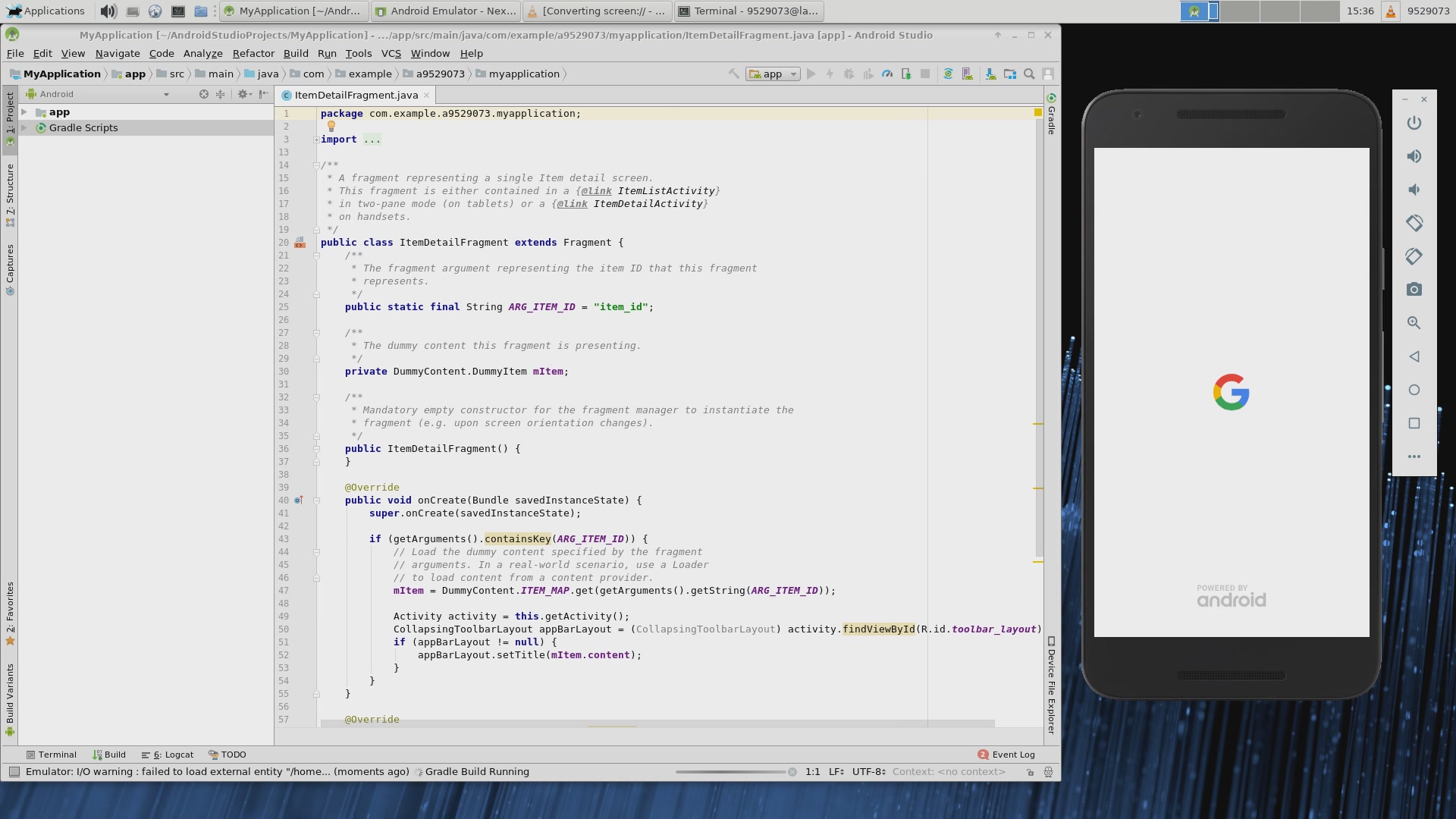Open the VCS menu
Screen dimensions: 1456x819
pyautogui.click(x=391, y=54)
